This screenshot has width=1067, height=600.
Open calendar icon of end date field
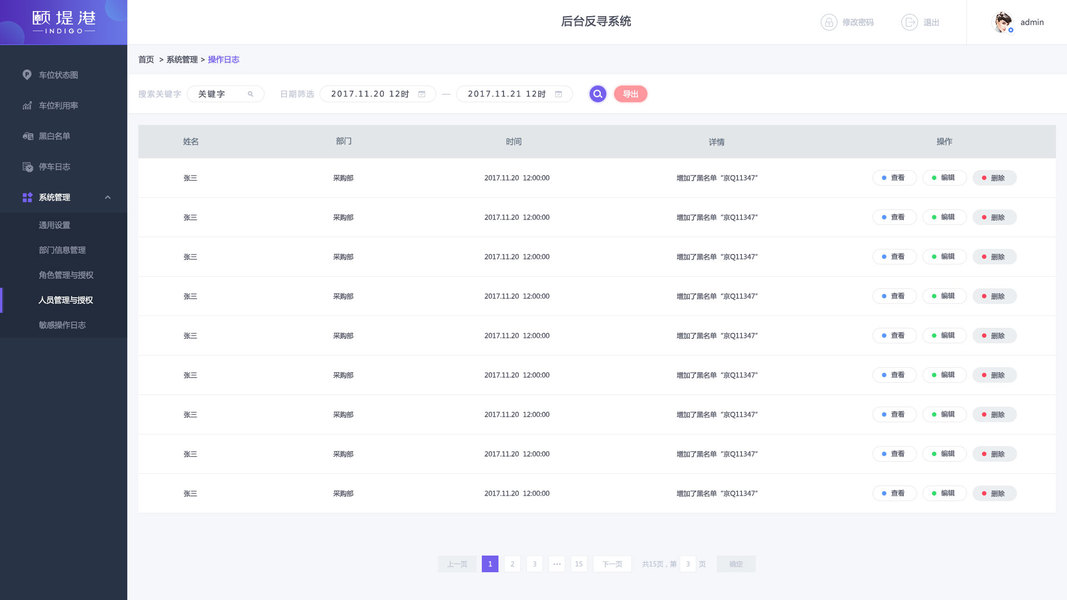coord(559,94)
